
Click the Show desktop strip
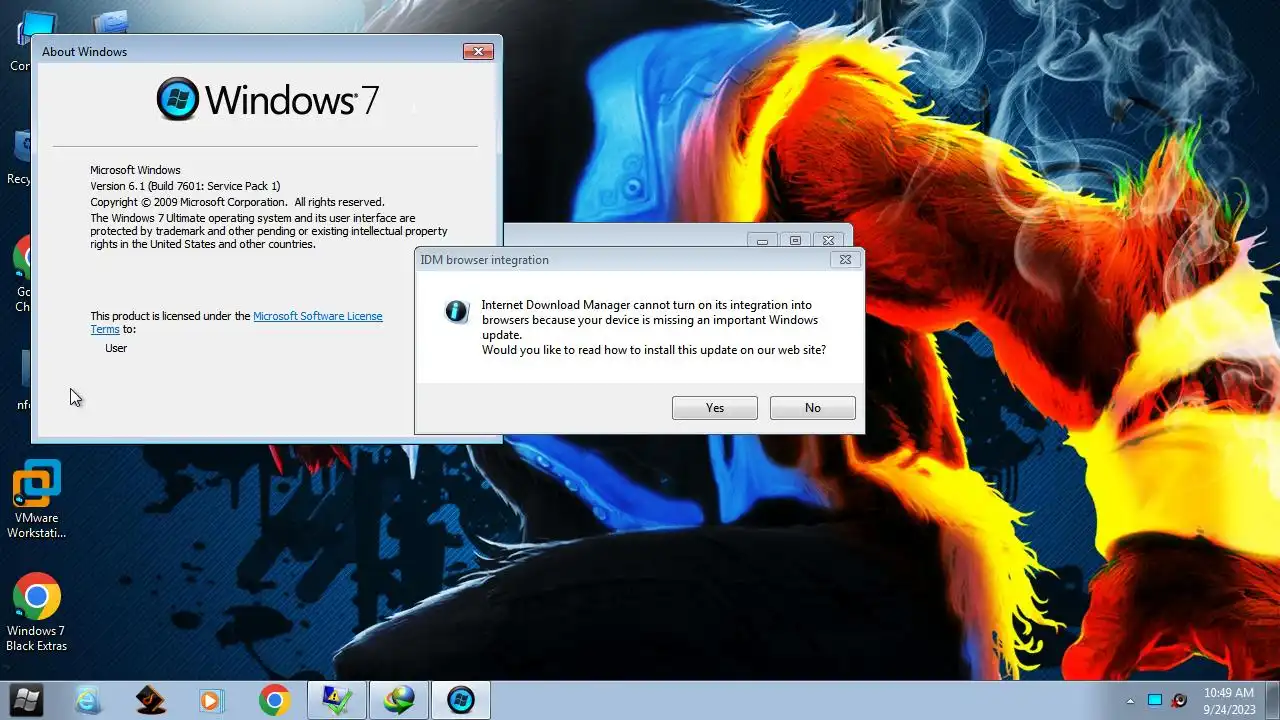coord(1272,700)
